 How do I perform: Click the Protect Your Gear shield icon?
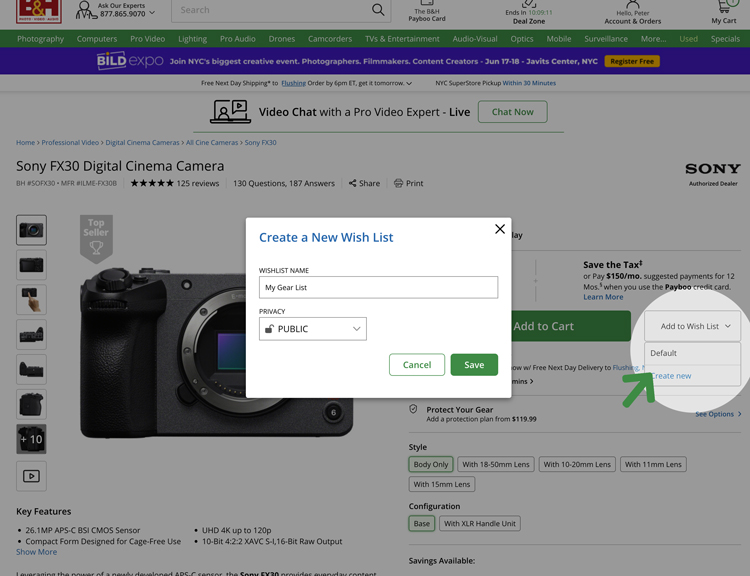tap(413, 409)
